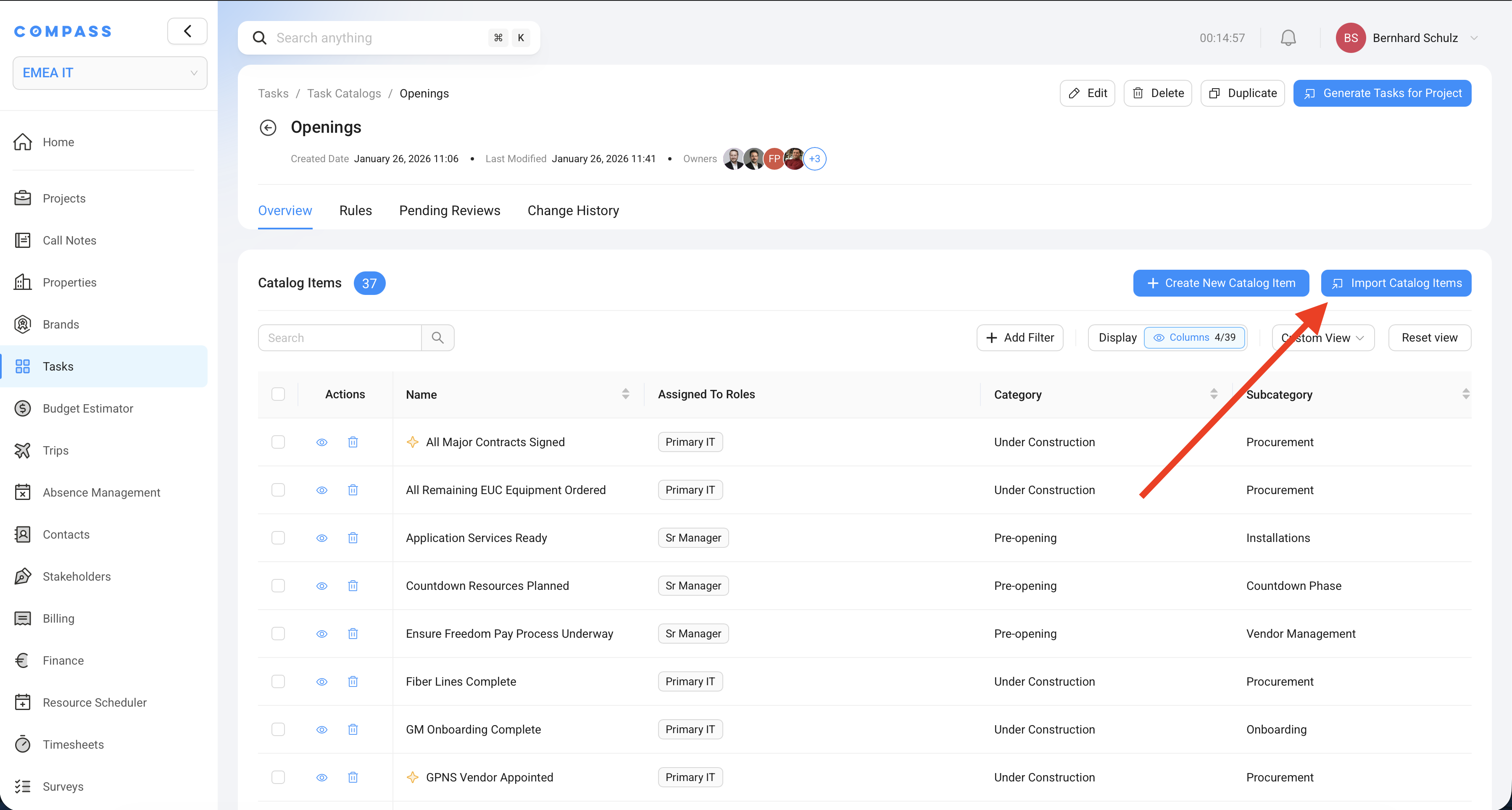Open Call Notes in the sidebar
This screenshot has width=1512, height=810.
[104, 241]
